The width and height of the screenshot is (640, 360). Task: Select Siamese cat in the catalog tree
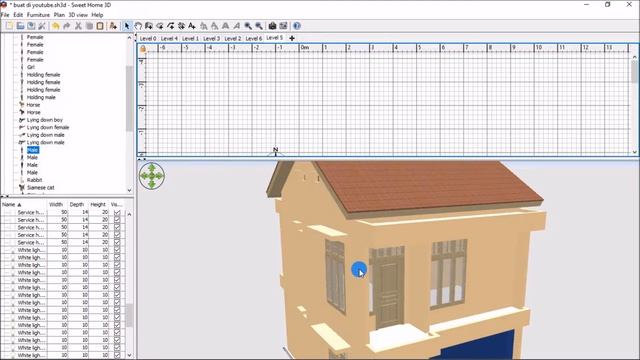point(40,188)
